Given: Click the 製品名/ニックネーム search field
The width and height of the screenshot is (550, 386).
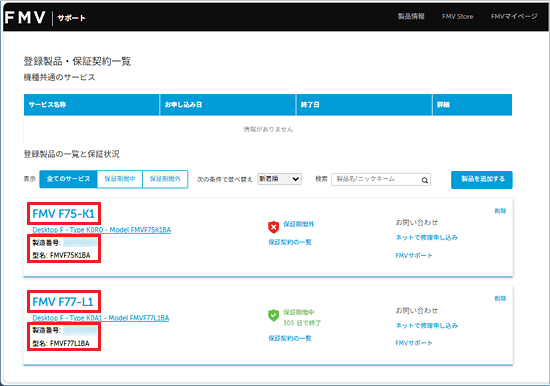Looking at the screenshot, I should 381,179.
